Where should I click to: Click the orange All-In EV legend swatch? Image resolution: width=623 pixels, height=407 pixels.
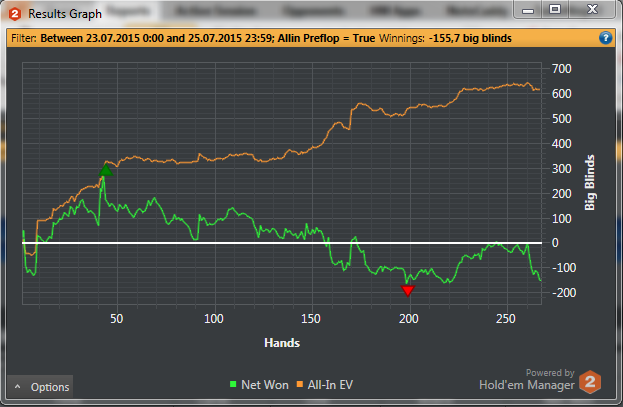300,384
